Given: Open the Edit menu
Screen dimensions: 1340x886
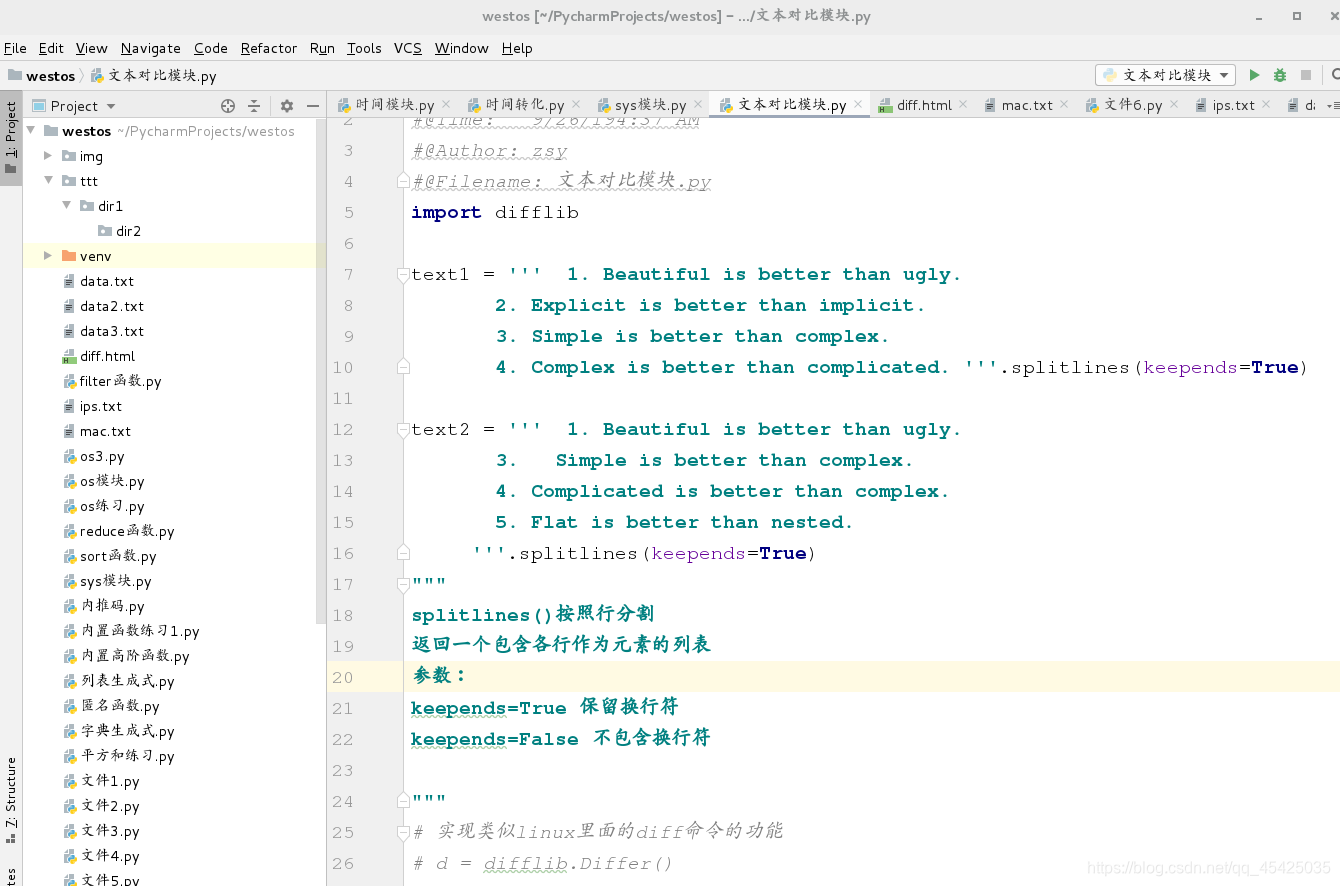Looking at the screenshot, I should coord(51,48).
